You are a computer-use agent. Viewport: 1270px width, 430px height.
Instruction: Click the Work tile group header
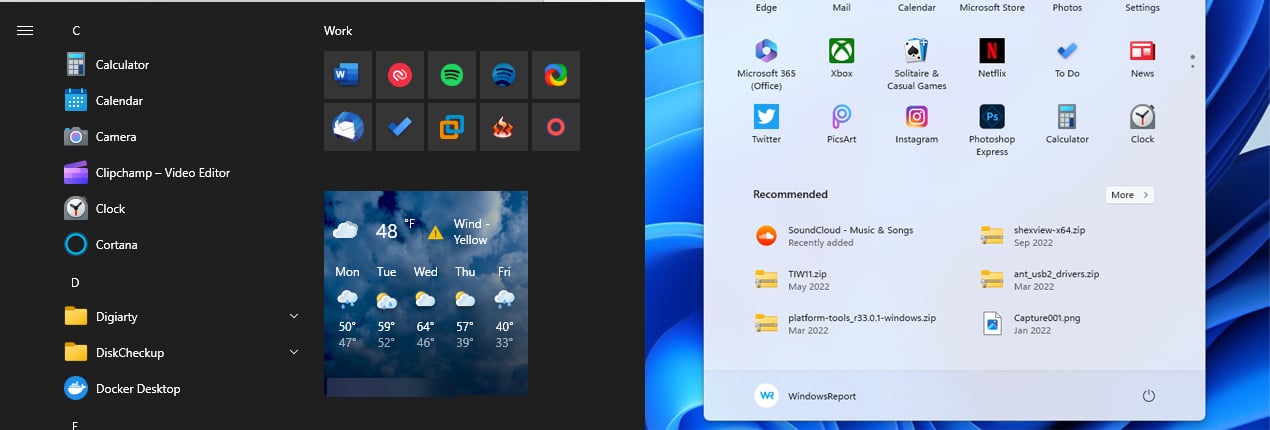coord(338,31)
